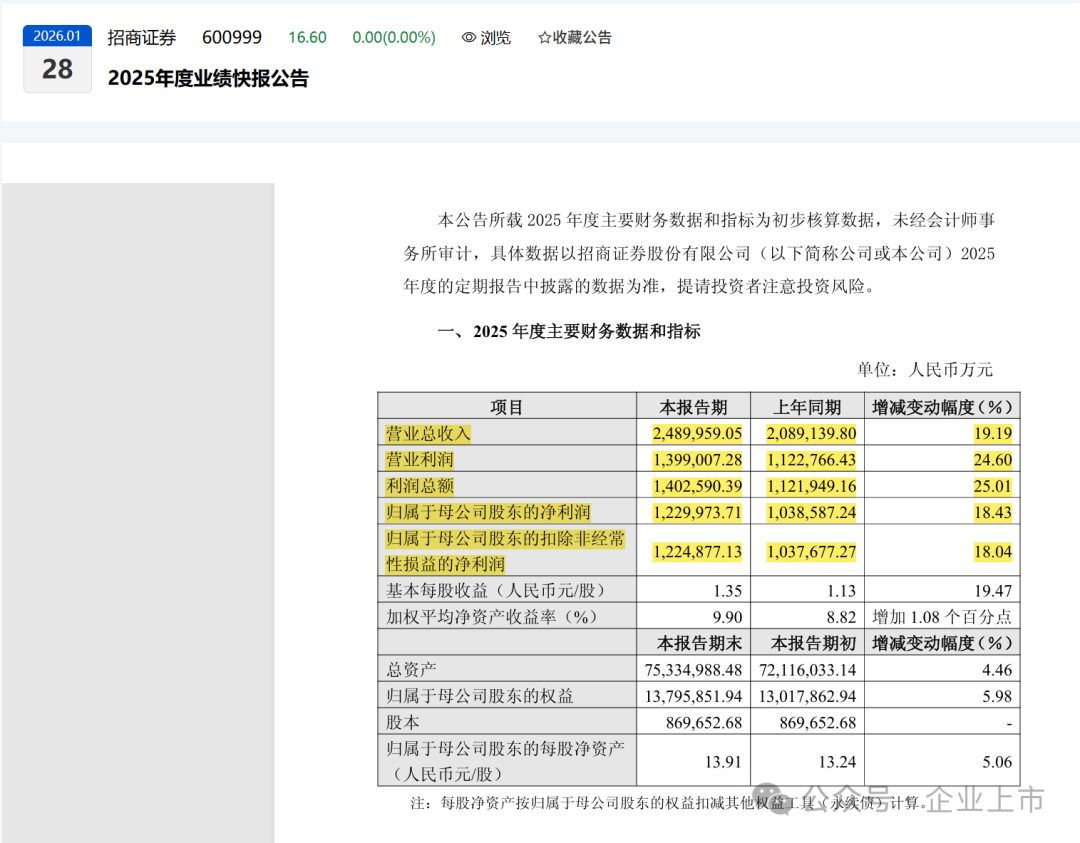
Task: Click the value 1,229,973.71
Action: [x=697, y=512]
